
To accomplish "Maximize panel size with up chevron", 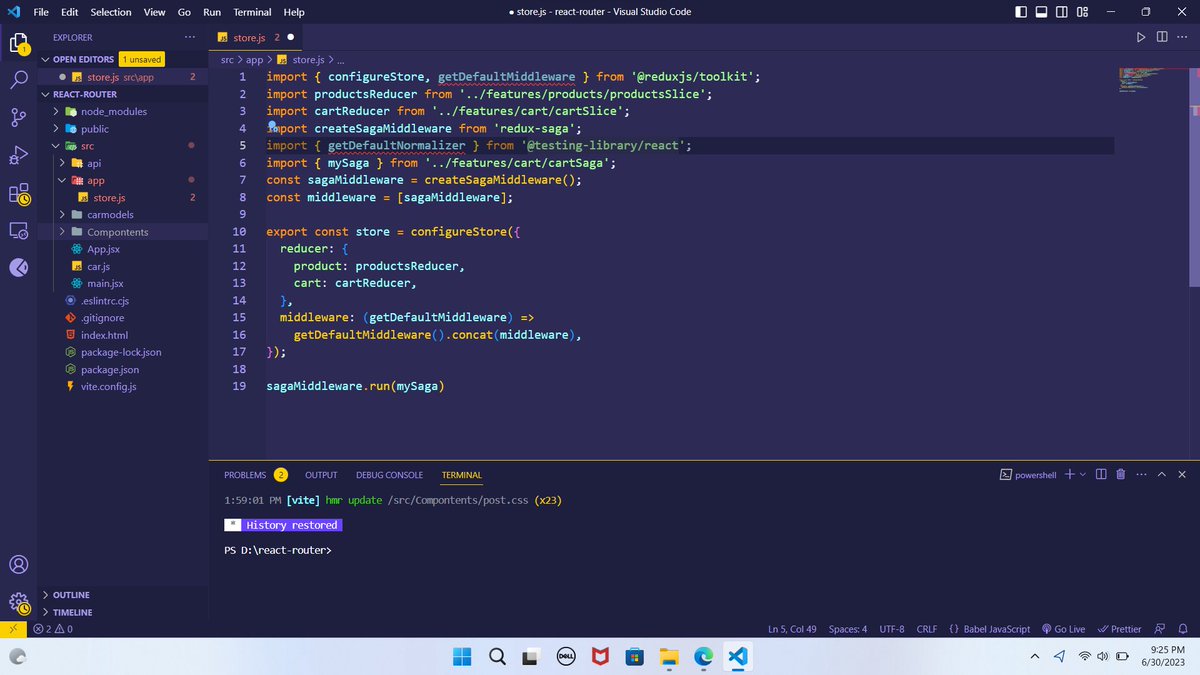I will click(x=1162, y=474).
